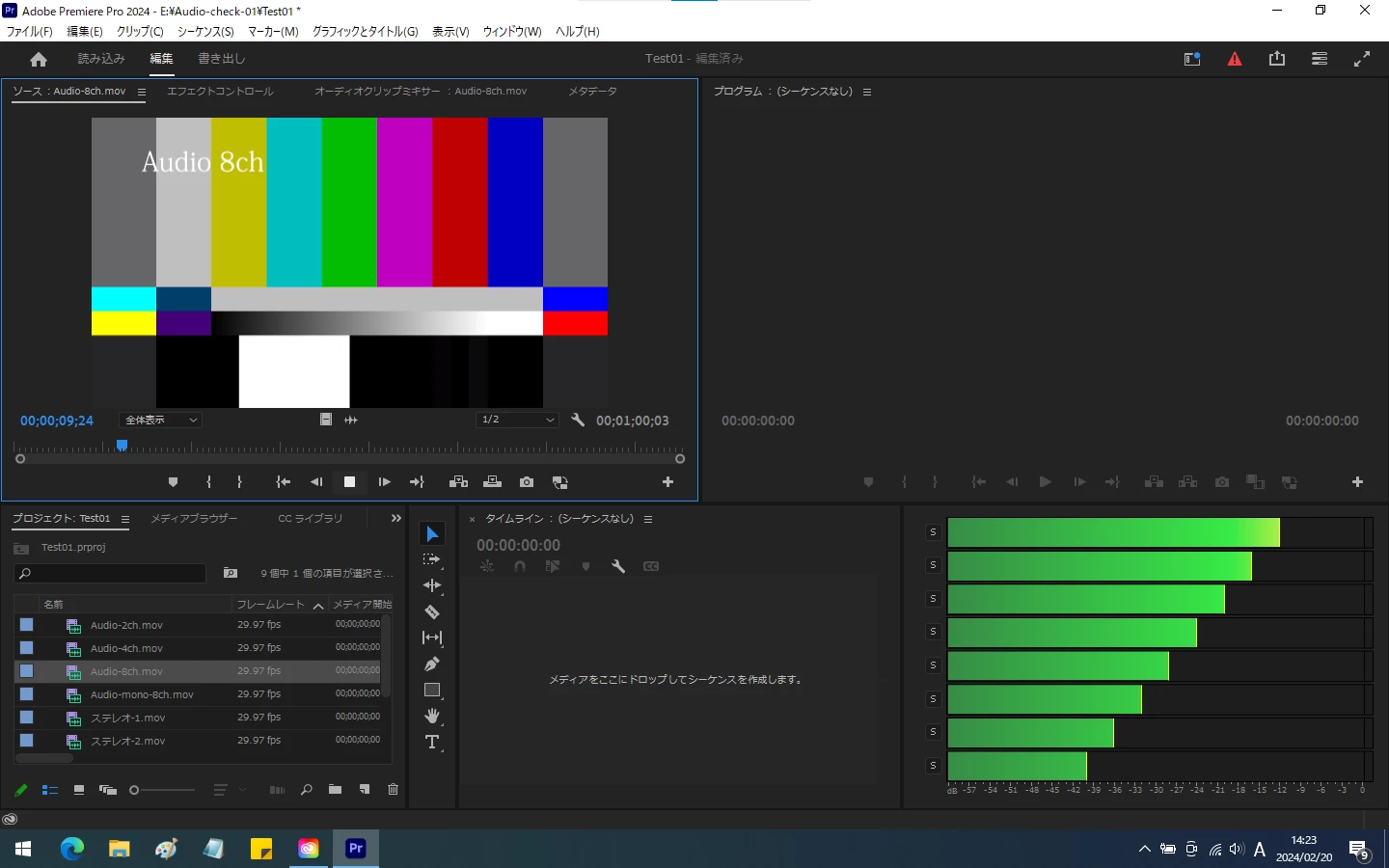Switch to エフェクトコントロール tab
This screenshot has width=1389, height=868.
220,92
